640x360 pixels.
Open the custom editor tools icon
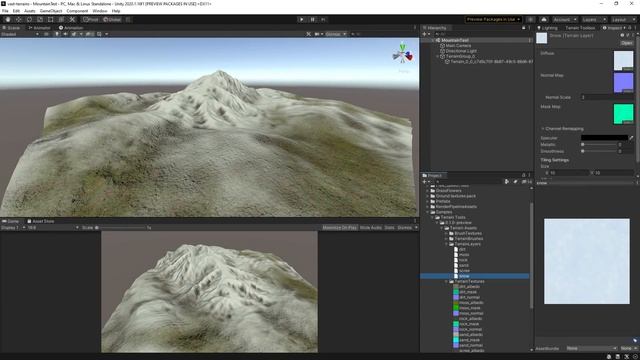click(x=72, y=19)
